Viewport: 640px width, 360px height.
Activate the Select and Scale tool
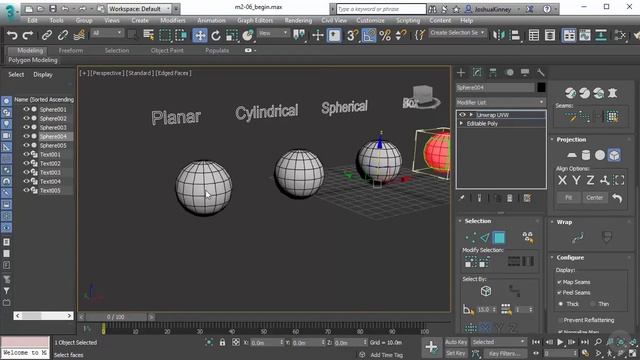click(x=232, y=36)
